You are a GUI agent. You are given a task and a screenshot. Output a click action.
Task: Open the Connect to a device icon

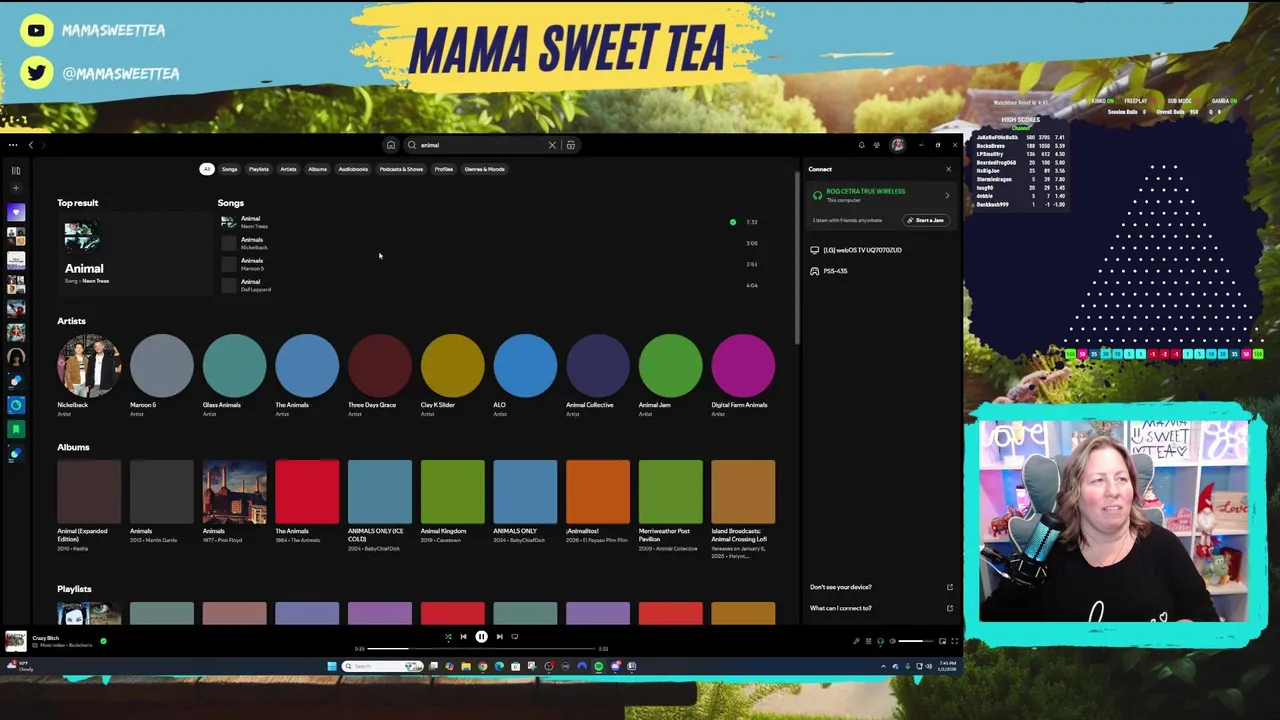click(x=880, y=641)
